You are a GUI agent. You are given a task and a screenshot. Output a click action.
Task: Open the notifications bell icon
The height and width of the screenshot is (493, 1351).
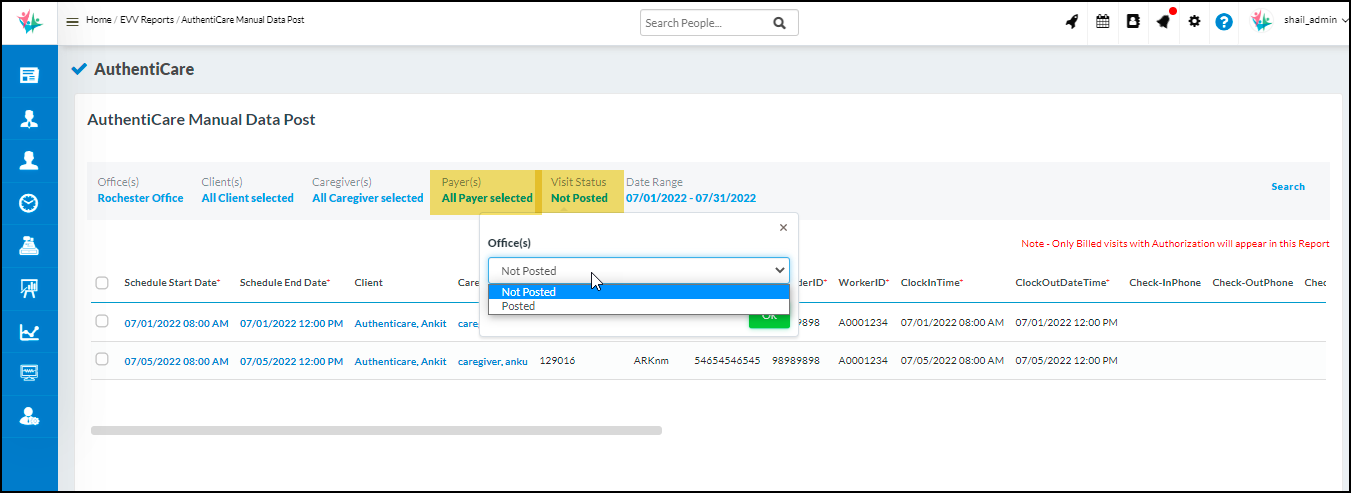1164,21
